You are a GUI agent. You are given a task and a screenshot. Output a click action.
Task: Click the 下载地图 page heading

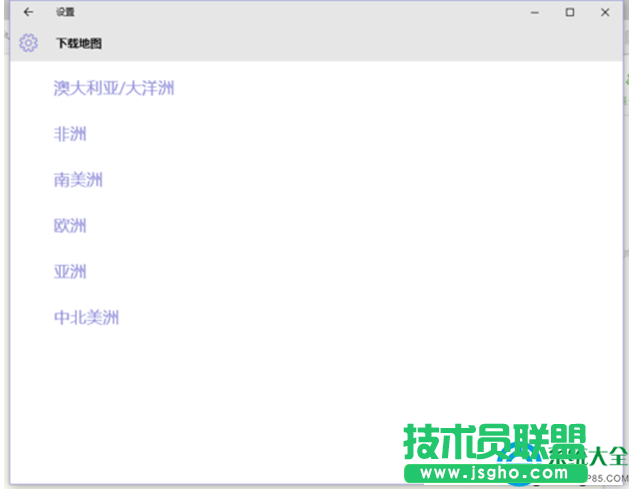(78, 44)
